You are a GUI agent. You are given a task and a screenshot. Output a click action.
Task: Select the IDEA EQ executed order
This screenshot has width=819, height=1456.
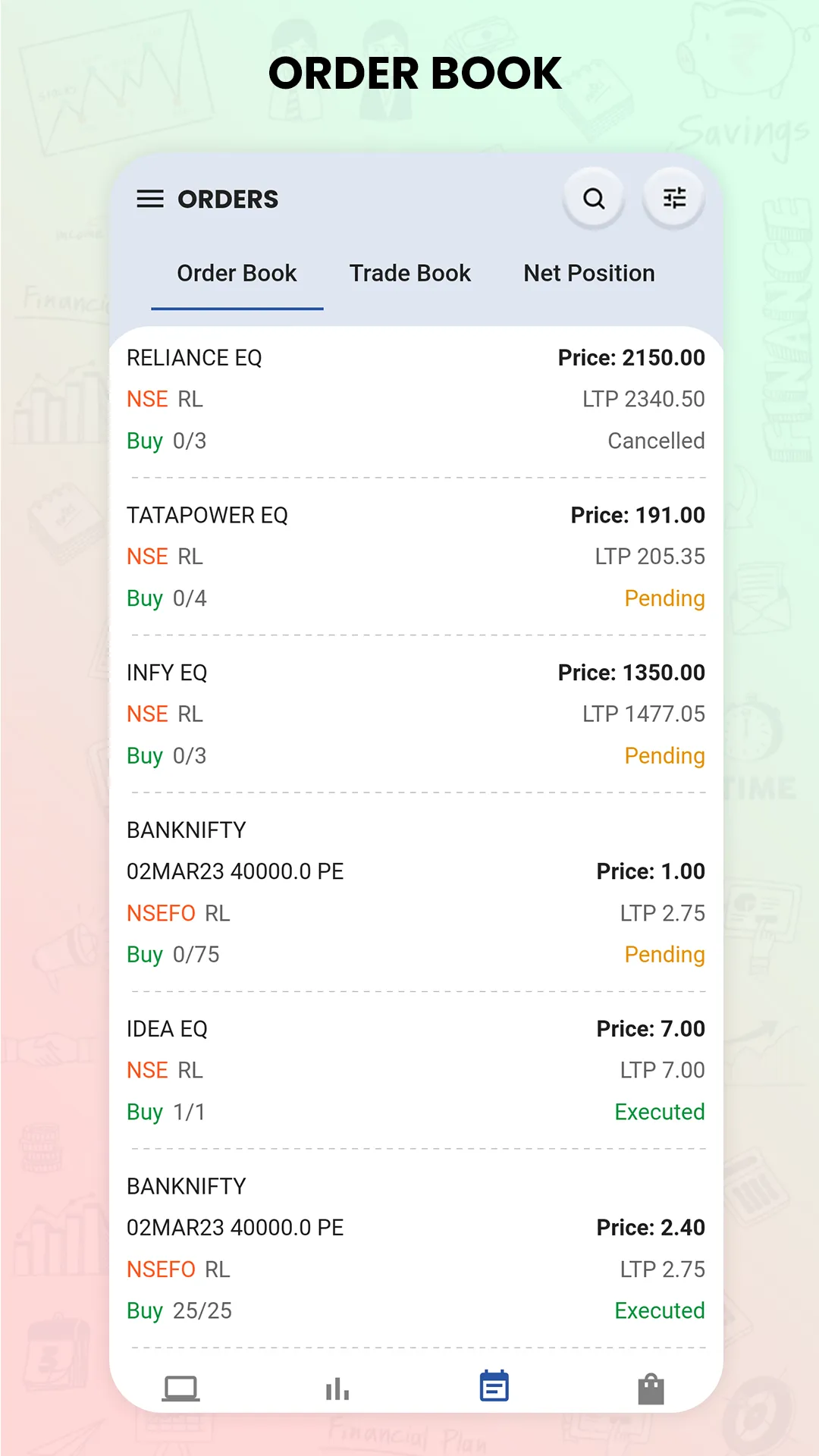(x=416, y=1071)
